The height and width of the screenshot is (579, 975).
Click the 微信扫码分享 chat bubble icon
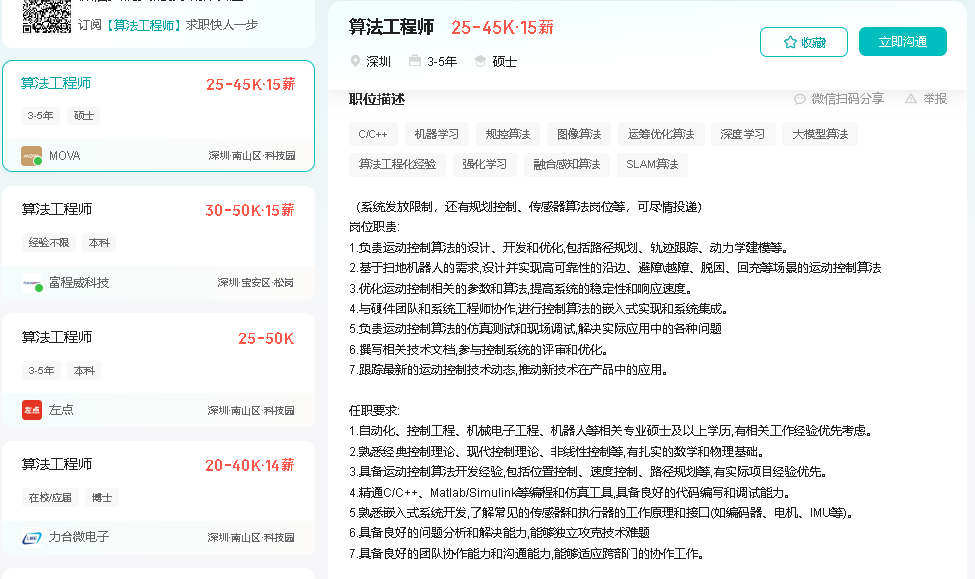click(800, 99)
